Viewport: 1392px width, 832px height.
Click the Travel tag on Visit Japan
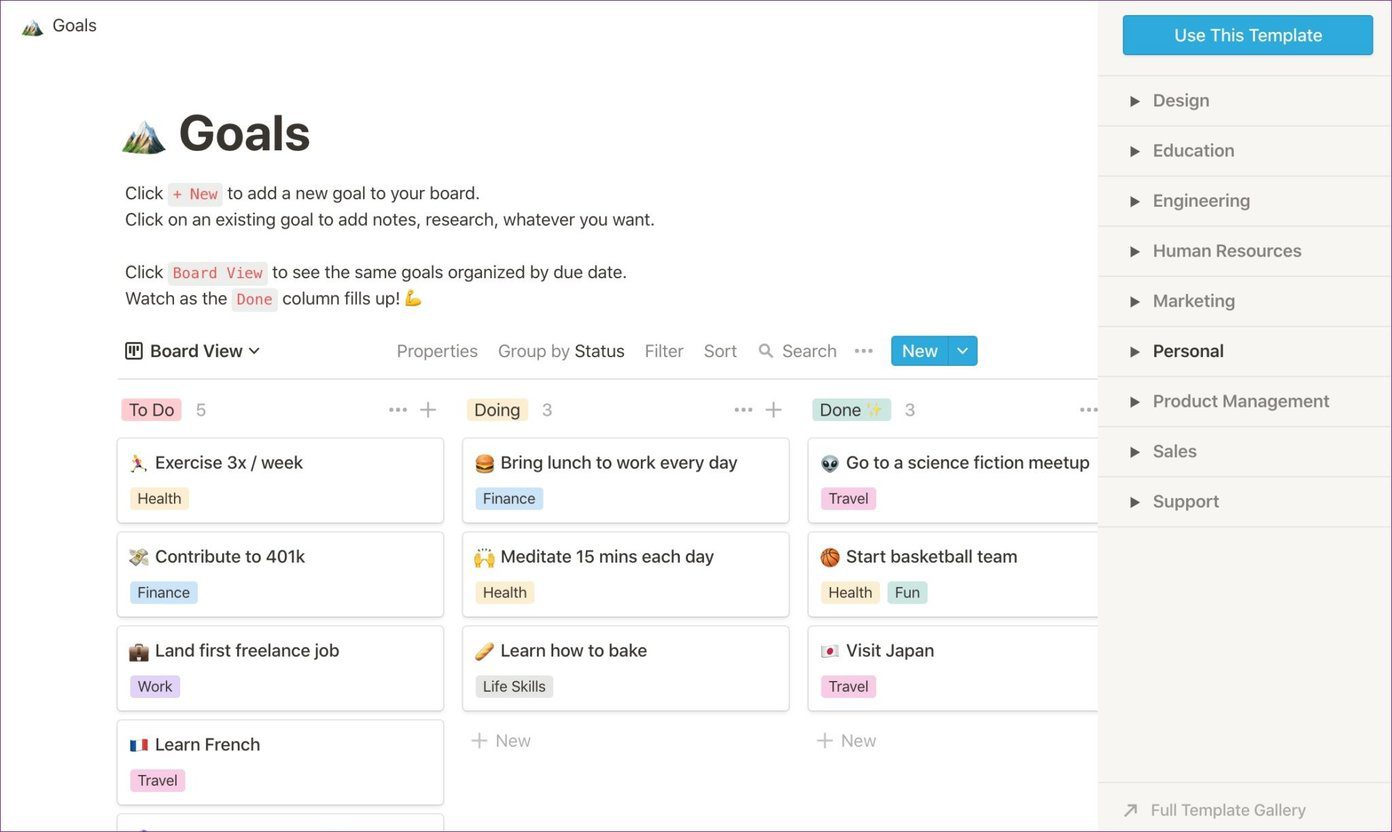(x=848, y=687)
